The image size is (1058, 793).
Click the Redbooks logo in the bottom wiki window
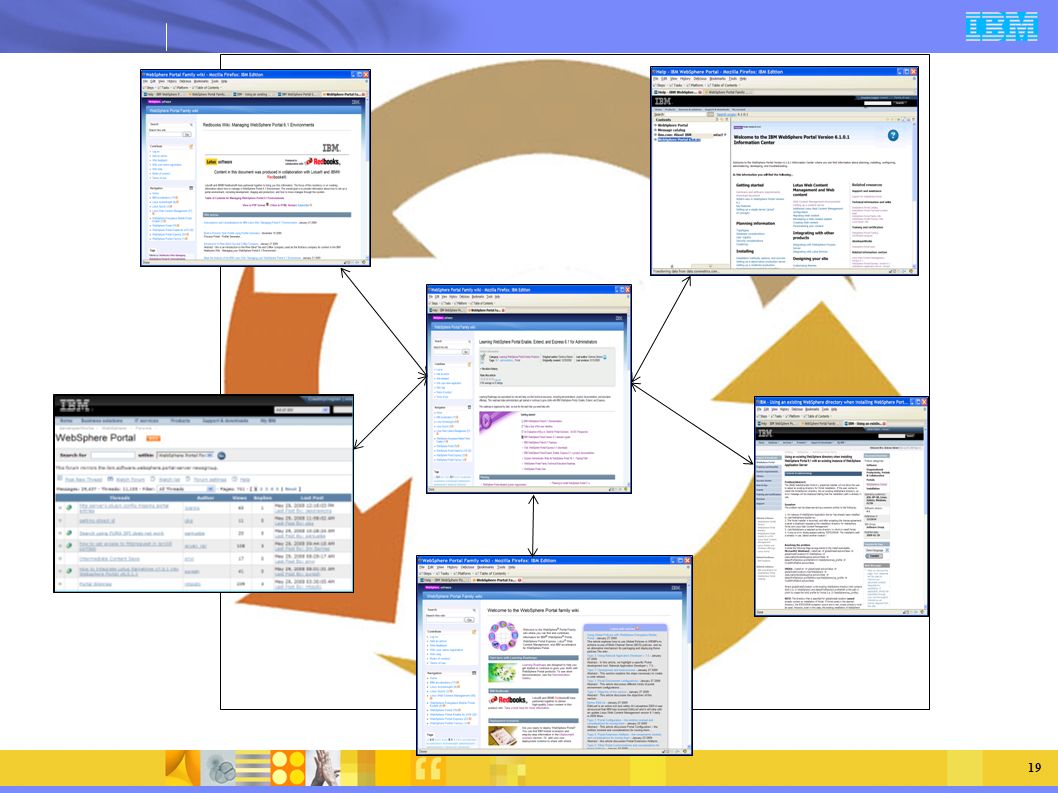[509, 700]
